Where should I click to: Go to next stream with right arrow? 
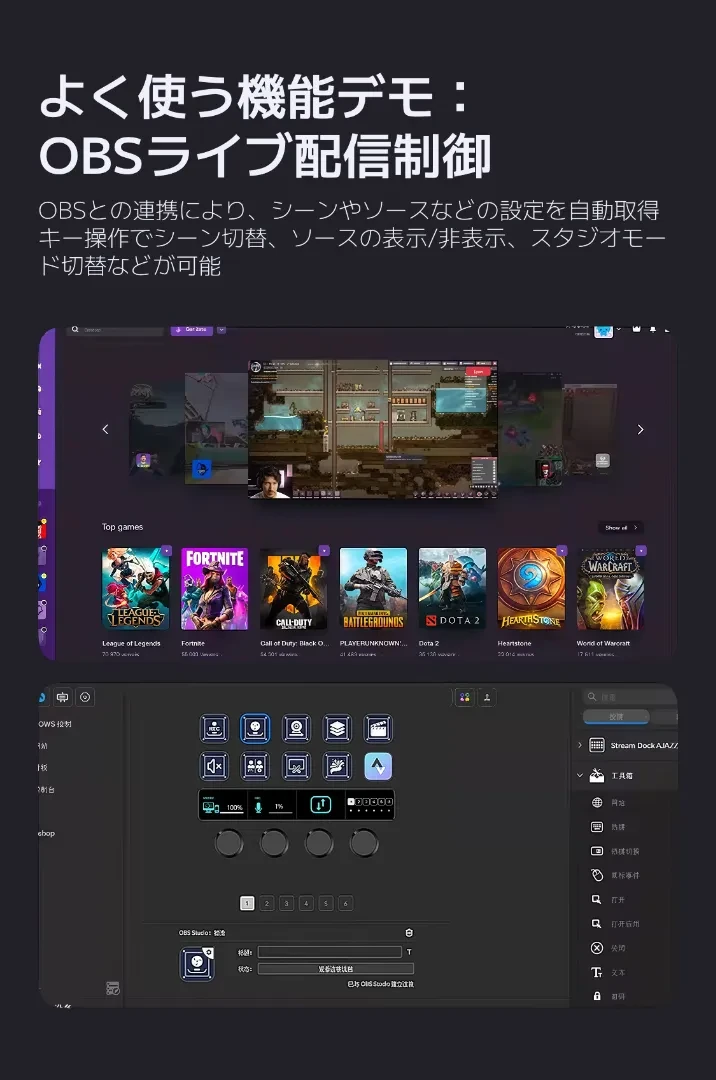pos(640,429)
